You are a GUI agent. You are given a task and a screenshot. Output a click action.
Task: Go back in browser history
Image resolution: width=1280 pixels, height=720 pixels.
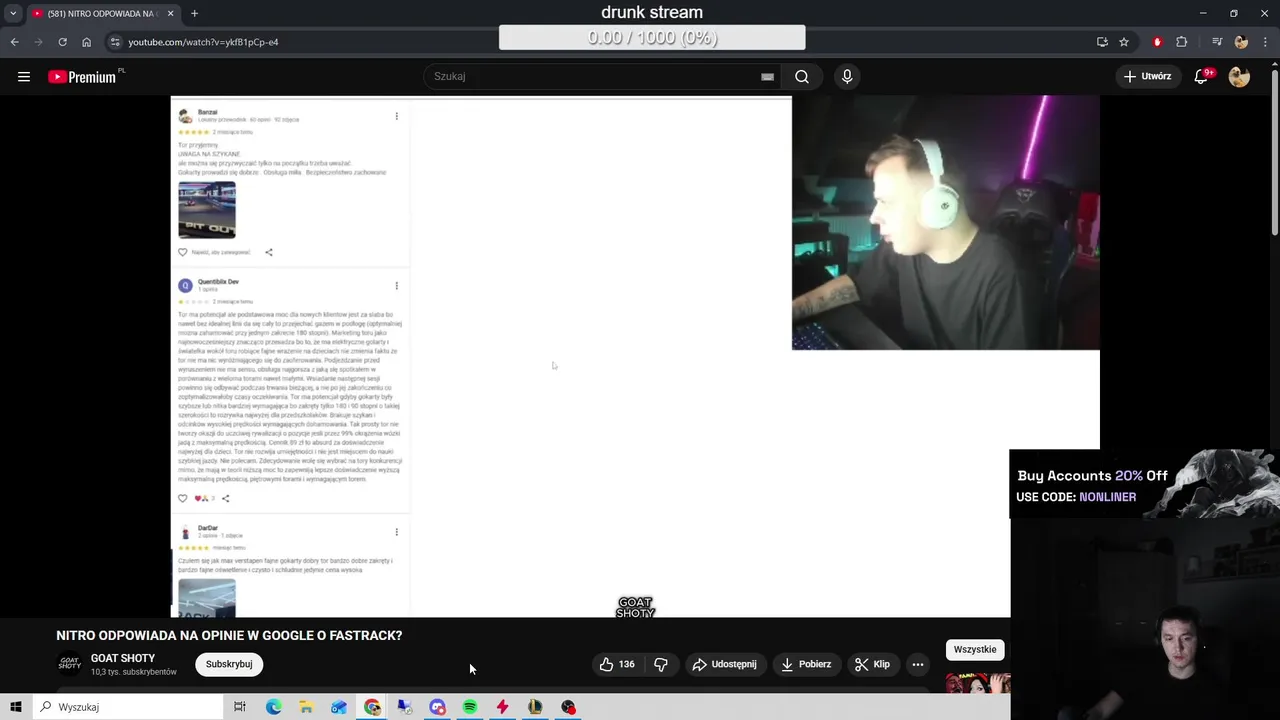14,42
